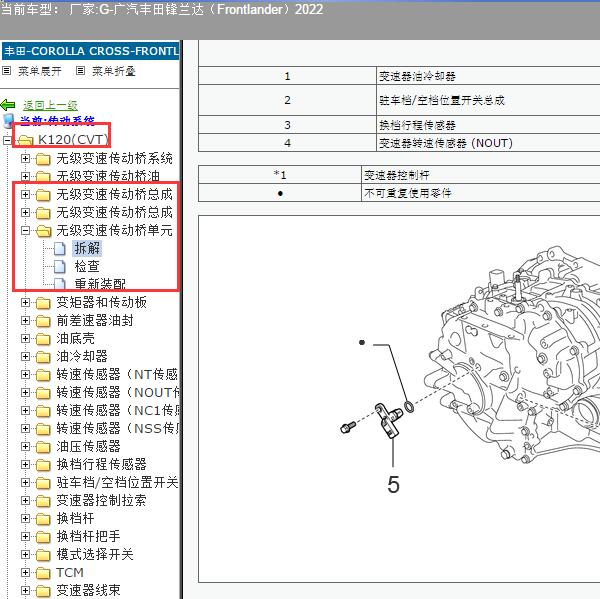
Task: Click the 油压传感器 folder icon
Action: click(x=43, y=447)
